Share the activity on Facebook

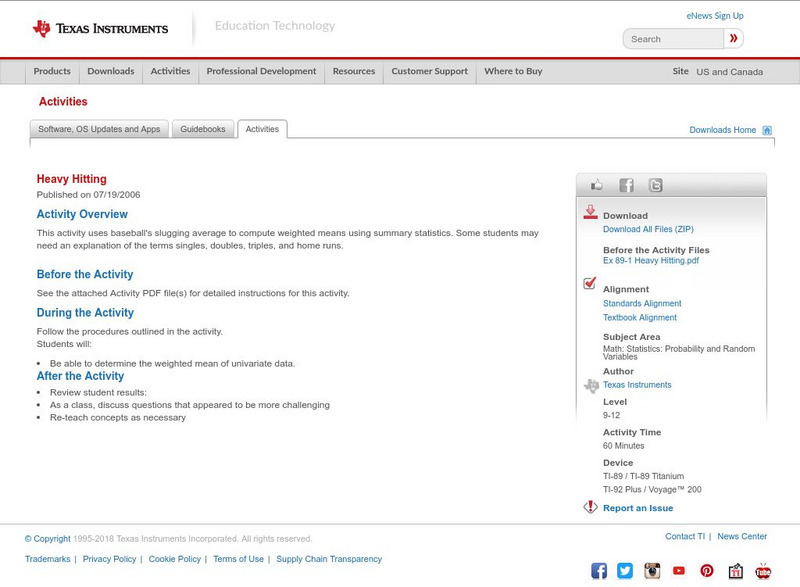(626, 184)
